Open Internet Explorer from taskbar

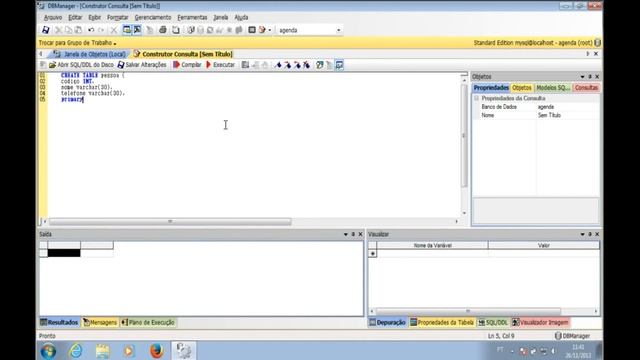tap(76, 351)
